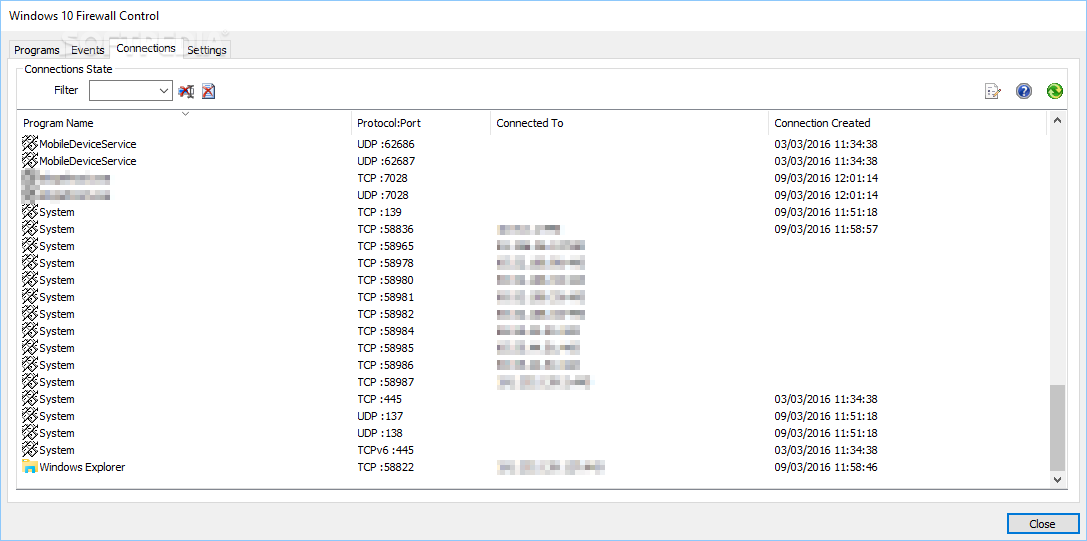Click the TCP :139 port cell
Screen dimensions: 1087x541
[x=379, y=212]
